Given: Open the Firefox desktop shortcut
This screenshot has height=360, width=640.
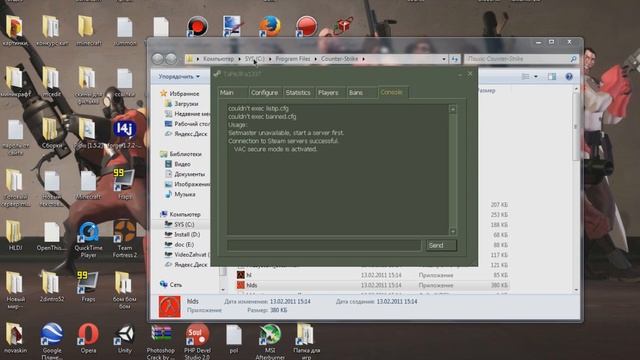Looking at the screenshot, I should 270,26.
